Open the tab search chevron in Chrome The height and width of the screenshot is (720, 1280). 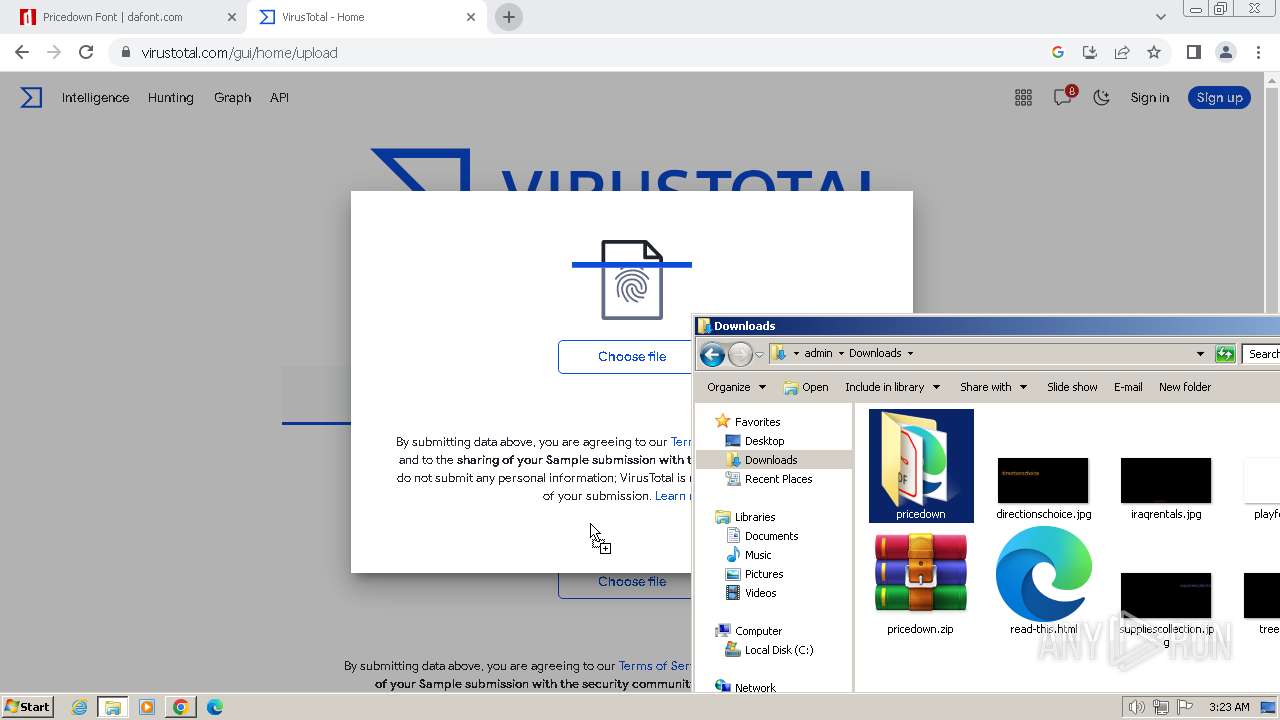click(1160, 17)
